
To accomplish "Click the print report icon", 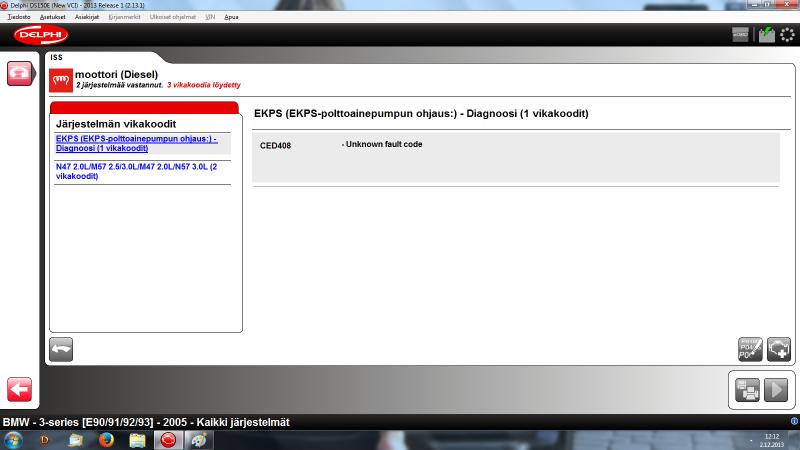I will 747,390.
